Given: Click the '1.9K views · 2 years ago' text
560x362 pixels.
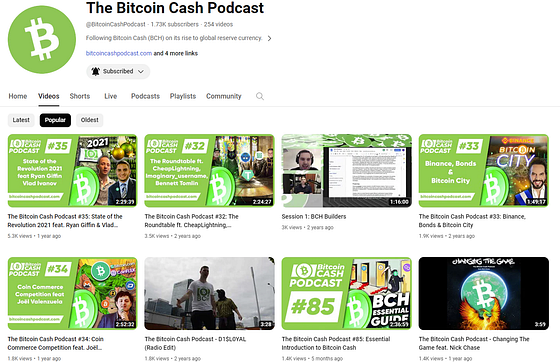Looking at the screenshot, I should pos(447,236).
